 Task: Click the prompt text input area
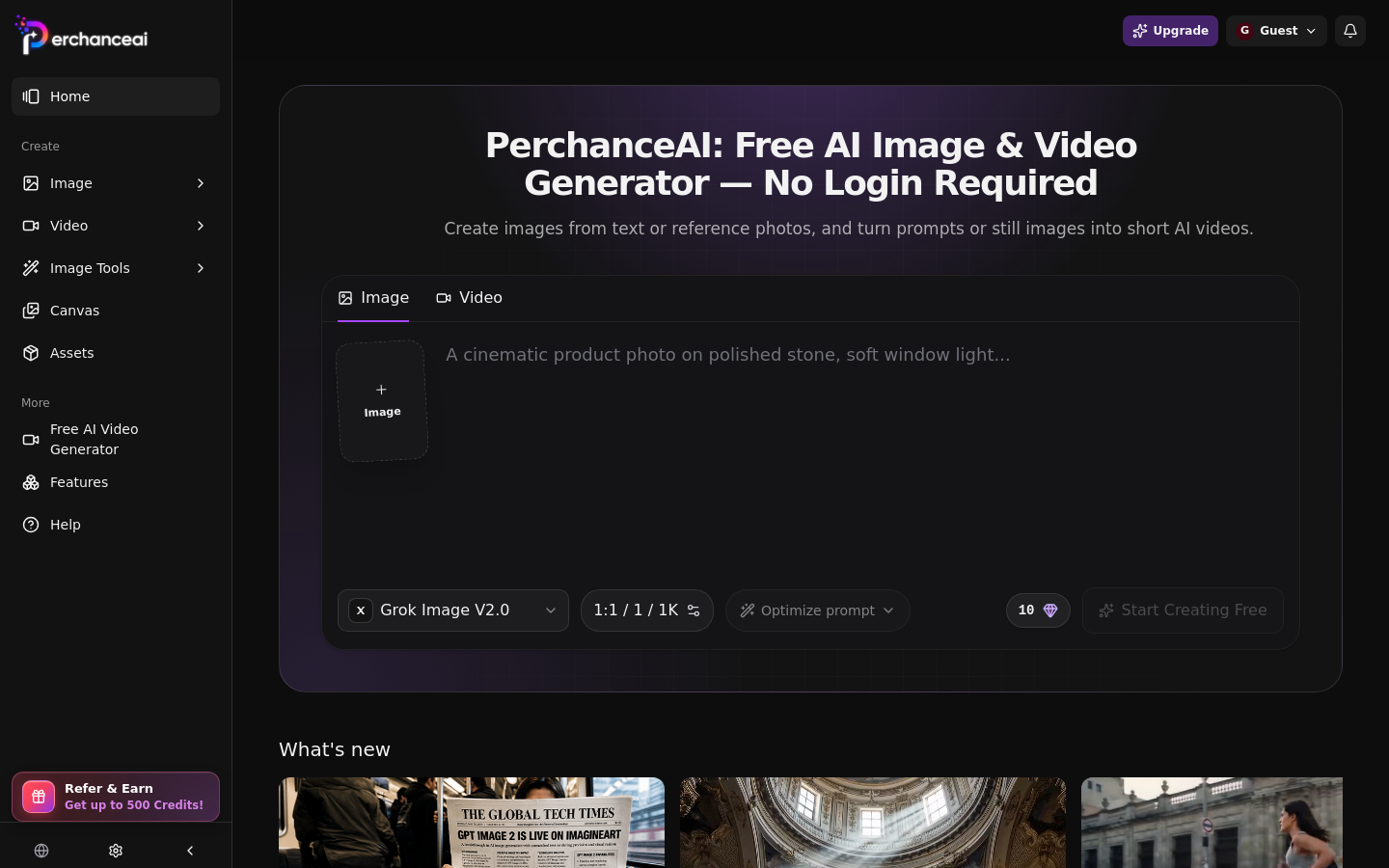coord(864,453)
